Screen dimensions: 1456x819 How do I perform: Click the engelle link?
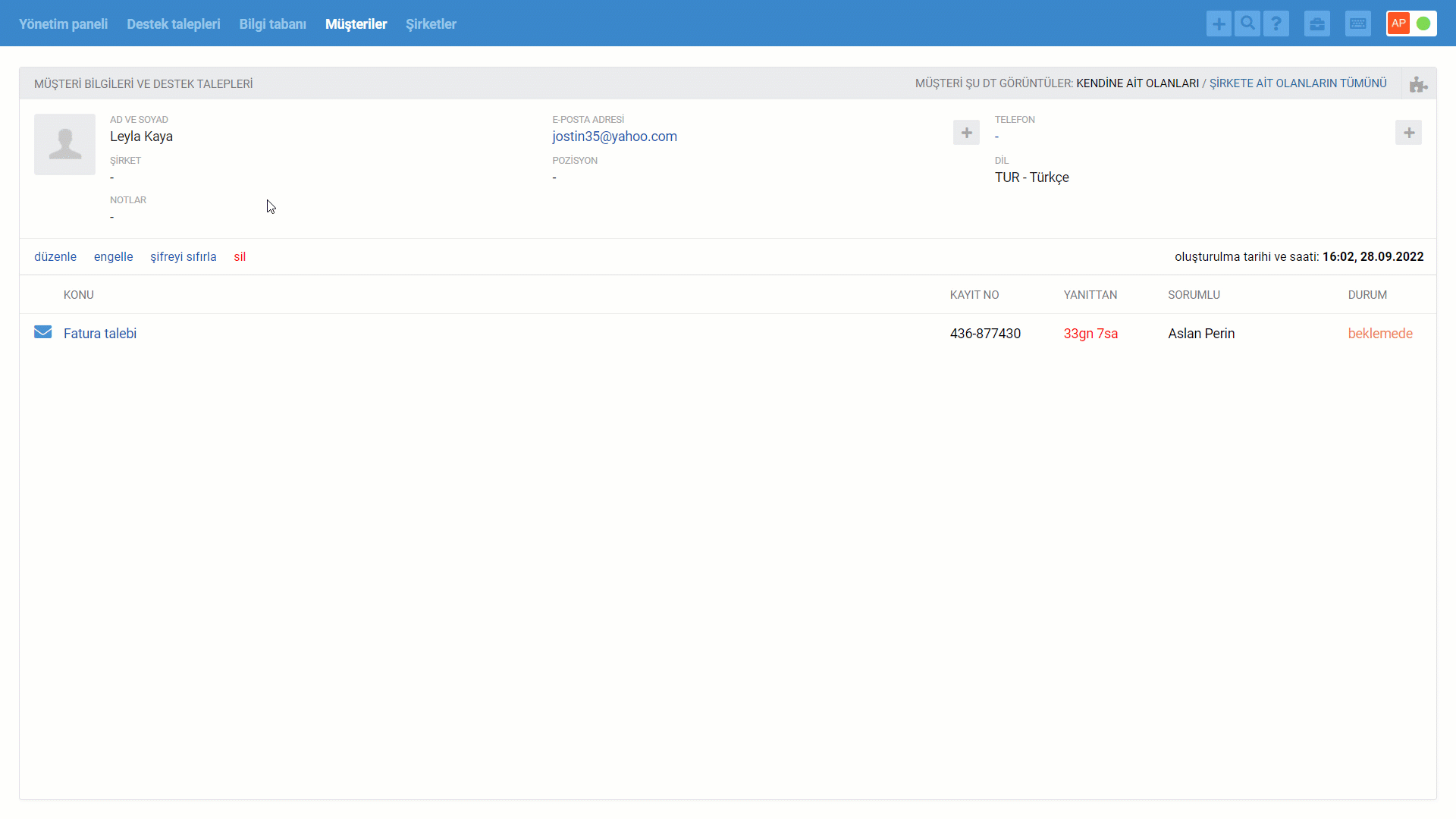click(x=113, y=257)
